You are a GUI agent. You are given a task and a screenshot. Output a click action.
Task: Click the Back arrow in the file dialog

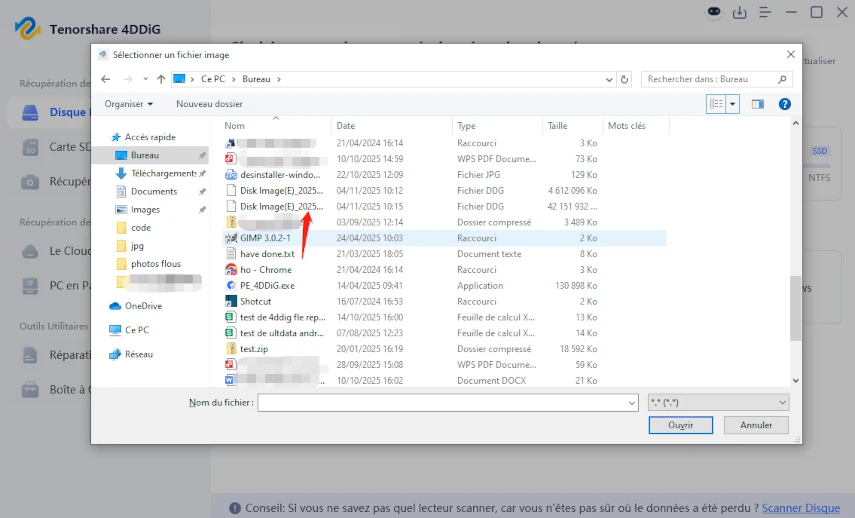[106, 79]
